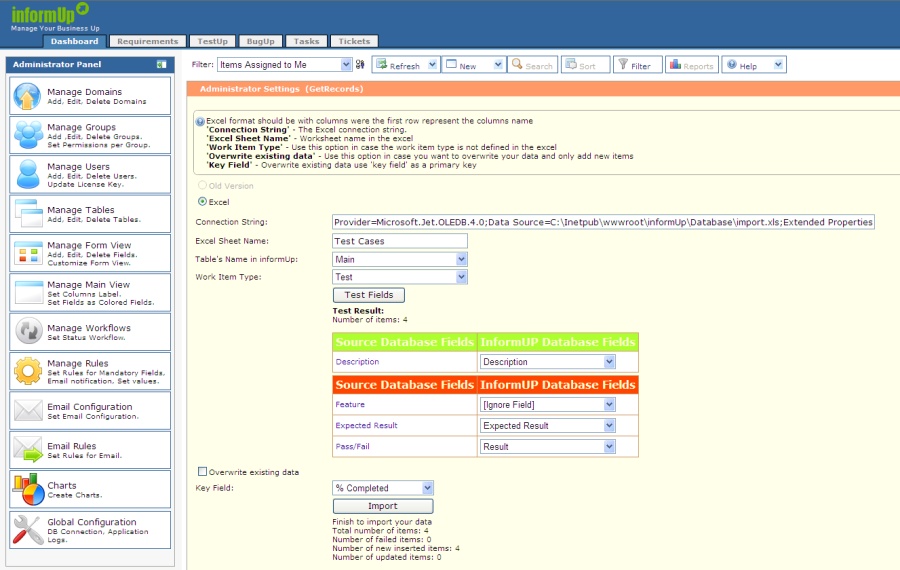Click the Search magnifier icon
The image size is (900, 570).
pos(517,64)
